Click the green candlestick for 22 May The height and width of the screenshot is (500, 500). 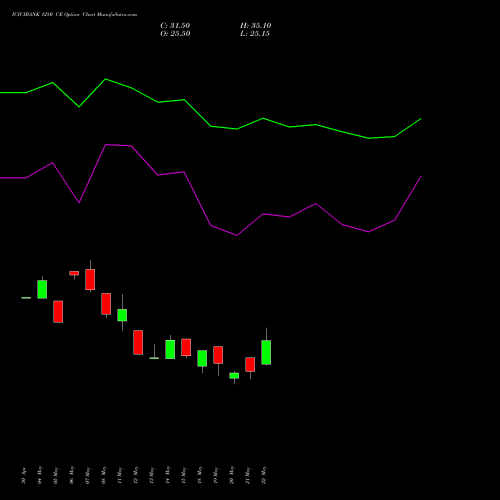pos(266,352)
